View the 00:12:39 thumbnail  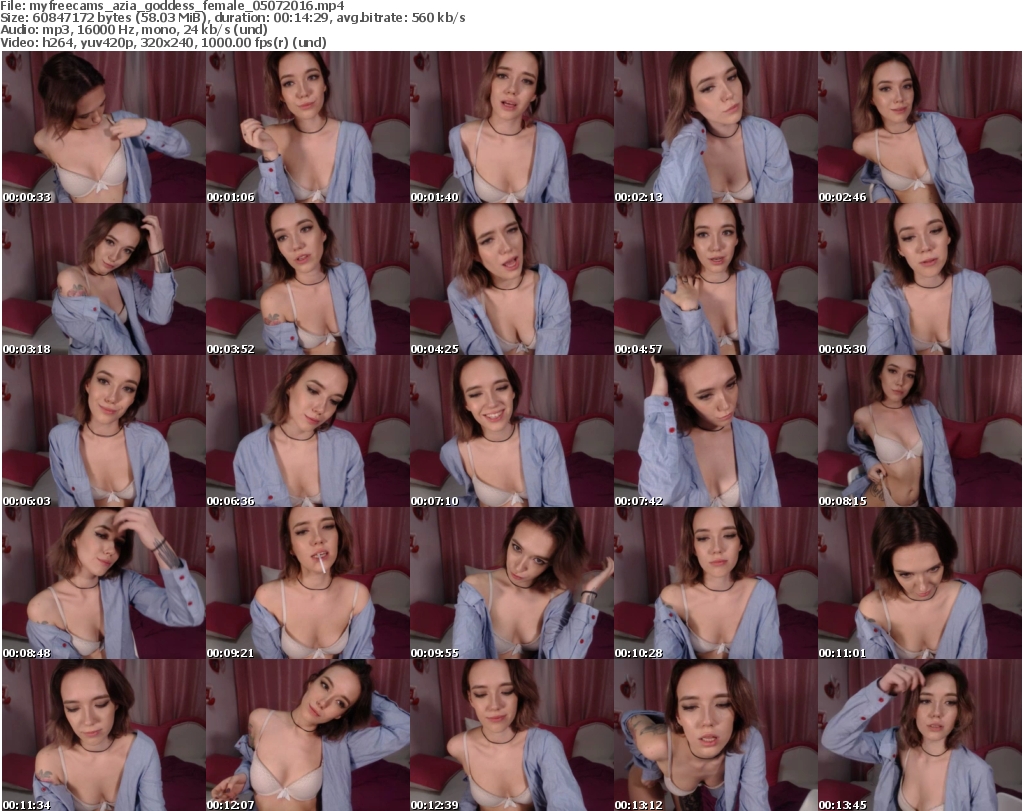tap(511, 735)
